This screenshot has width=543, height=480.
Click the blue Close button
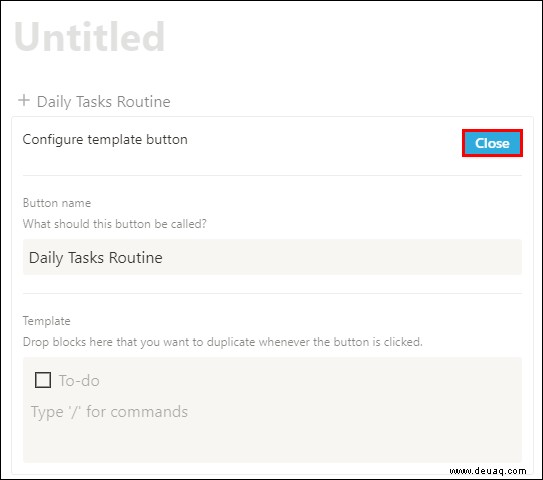[492, 143]
